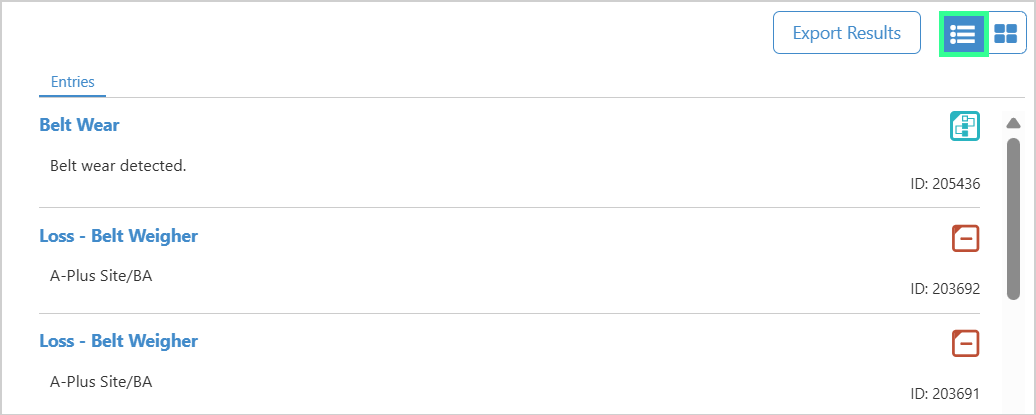This screenshot has width=1036, height=415.
Task: Open Loss - Belt Weigher entry 203692 title
Action: pos(119,236)
